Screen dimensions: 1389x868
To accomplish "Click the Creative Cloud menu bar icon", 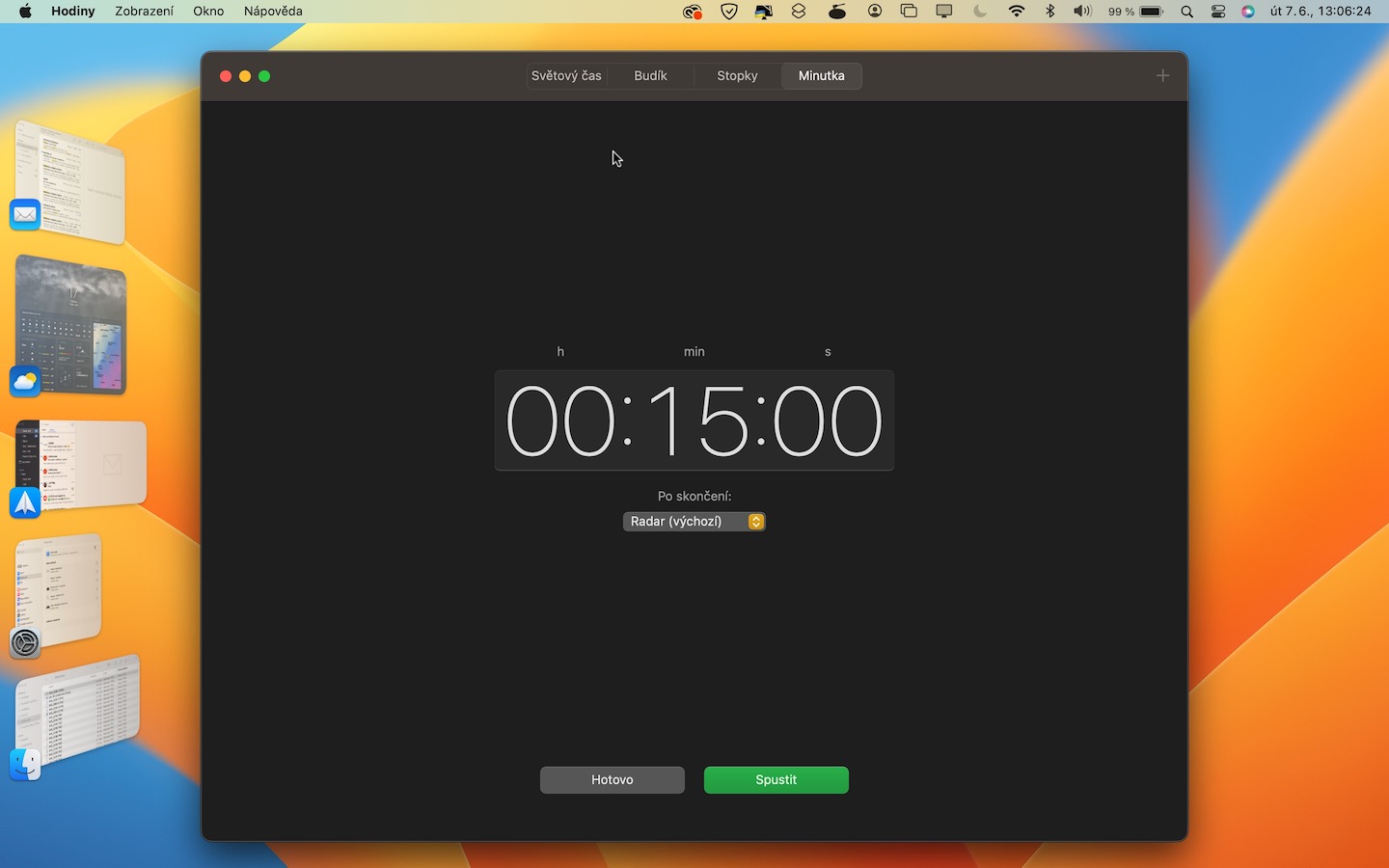I will 692,12.
